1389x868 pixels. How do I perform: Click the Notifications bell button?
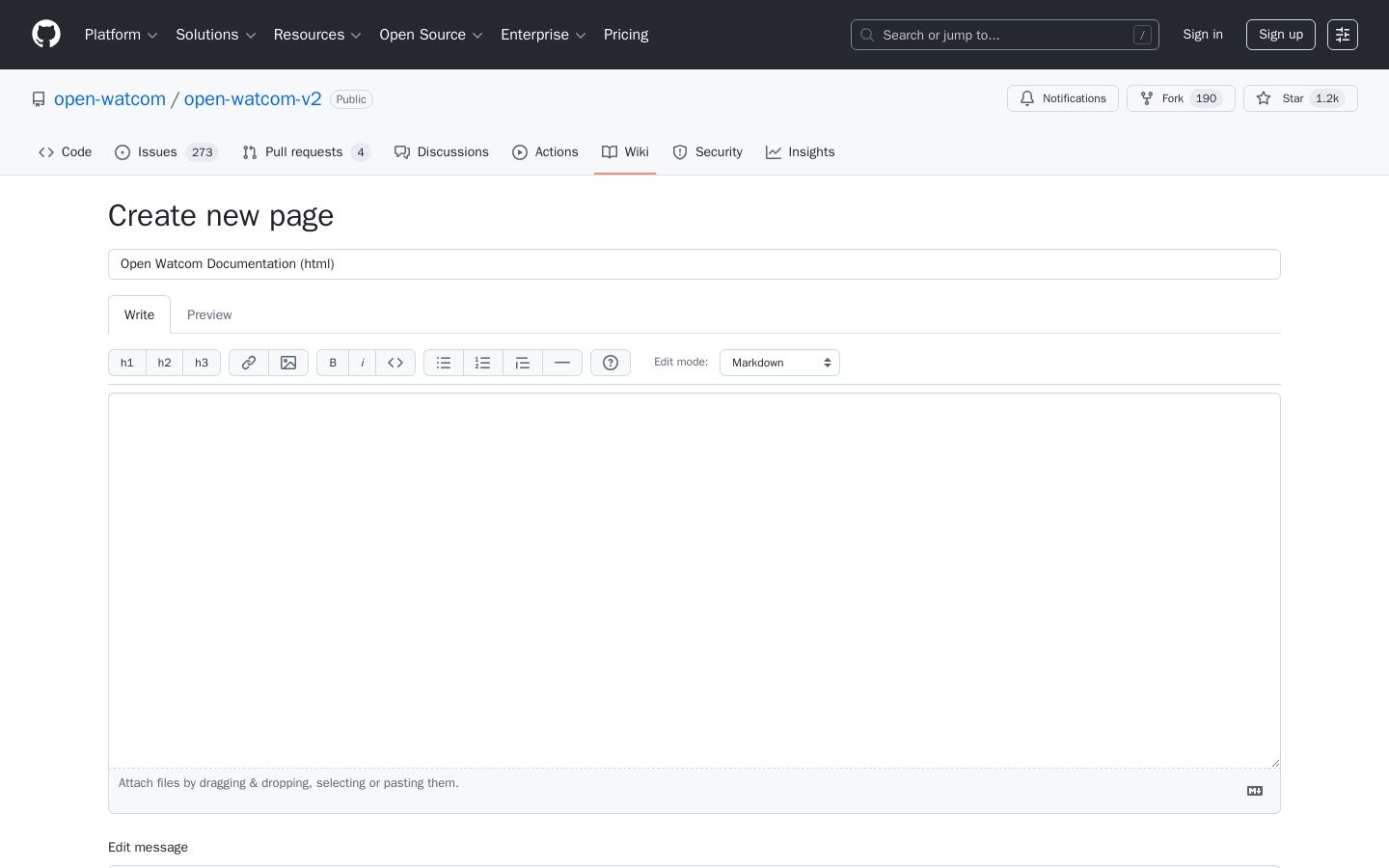(x=1063, y=98)
